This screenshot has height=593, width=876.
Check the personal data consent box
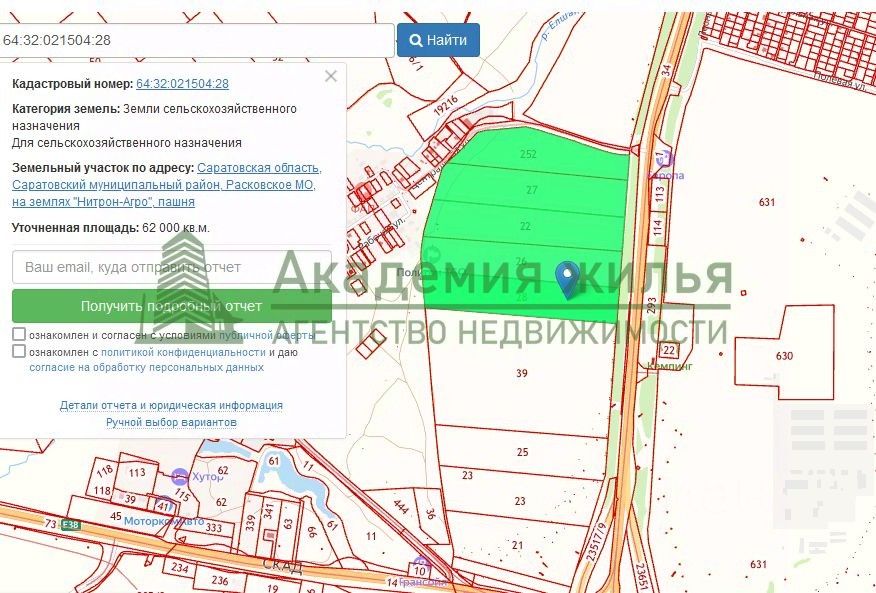(x=19, y=351)
